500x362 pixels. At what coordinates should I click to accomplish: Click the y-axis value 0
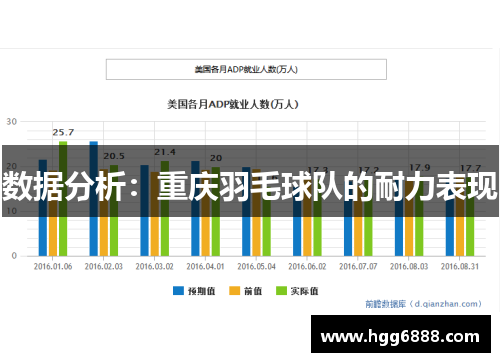tap(14, 256)
